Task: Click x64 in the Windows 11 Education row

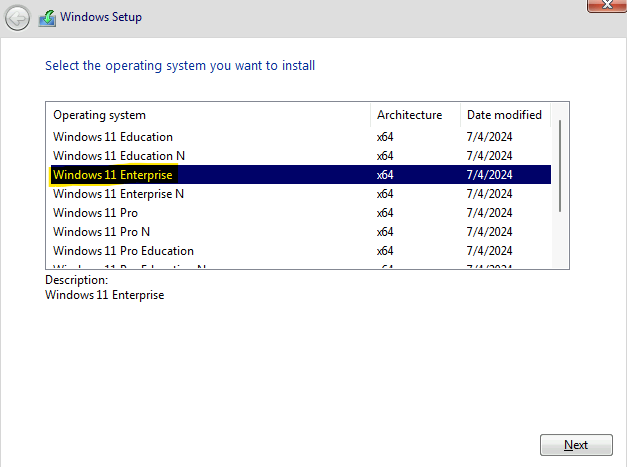Action: click(x=385, y=137)
